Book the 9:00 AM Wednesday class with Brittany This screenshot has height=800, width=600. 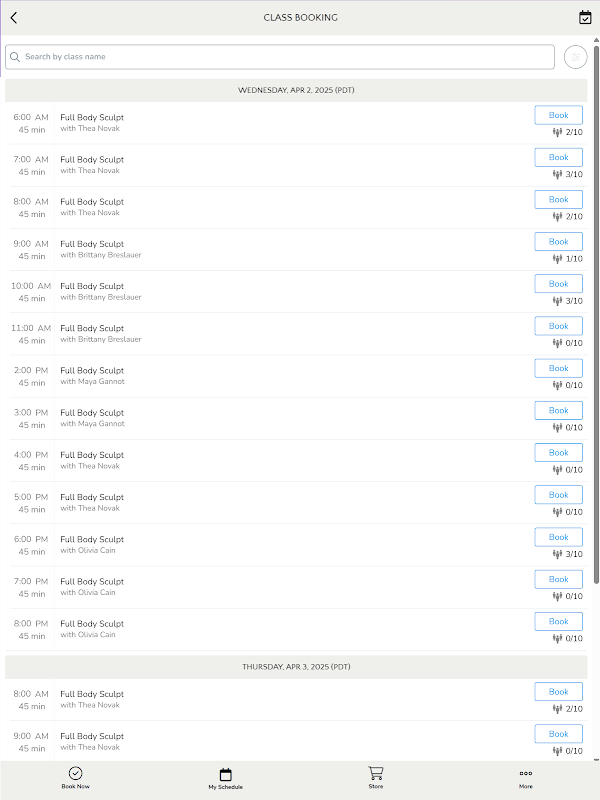tap(558, 241)
